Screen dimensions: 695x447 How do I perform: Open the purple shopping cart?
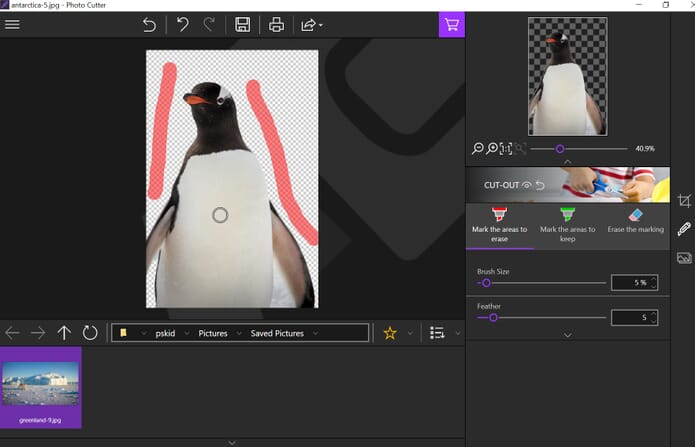pos(452,25)
